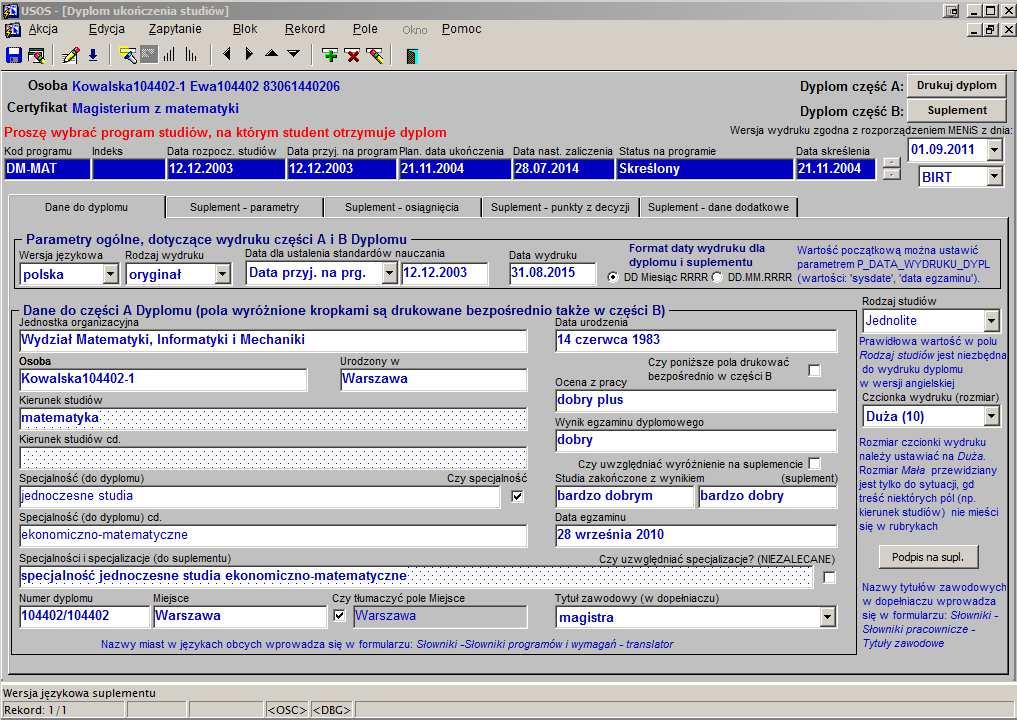Click the pencil edit field icon
Viewport: 1017px width, 720px height.
[70, 55]
